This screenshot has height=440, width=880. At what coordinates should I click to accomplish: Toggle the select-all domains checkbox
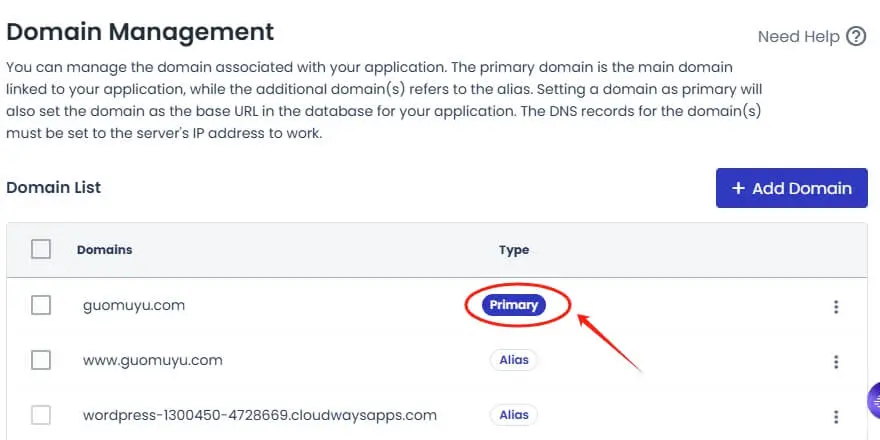[41, 249]
